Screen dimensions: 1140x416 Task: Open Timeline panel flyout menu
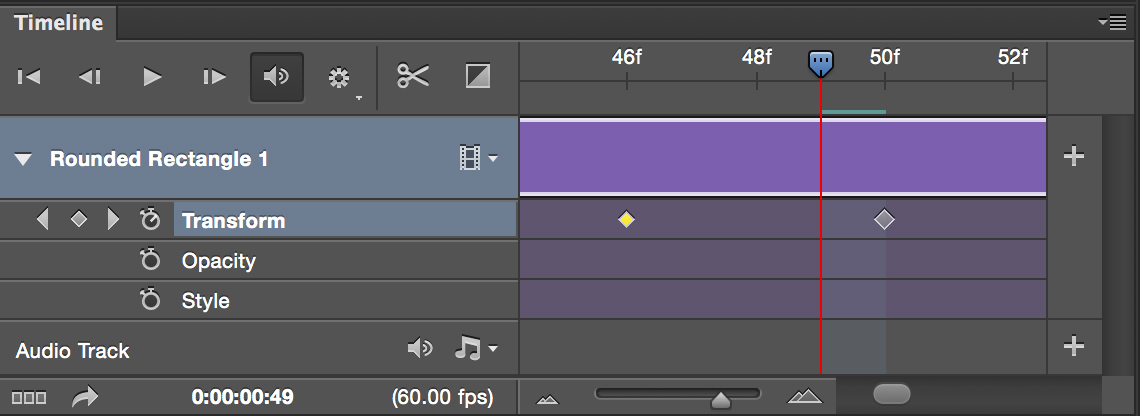[x=1111, y=21]
